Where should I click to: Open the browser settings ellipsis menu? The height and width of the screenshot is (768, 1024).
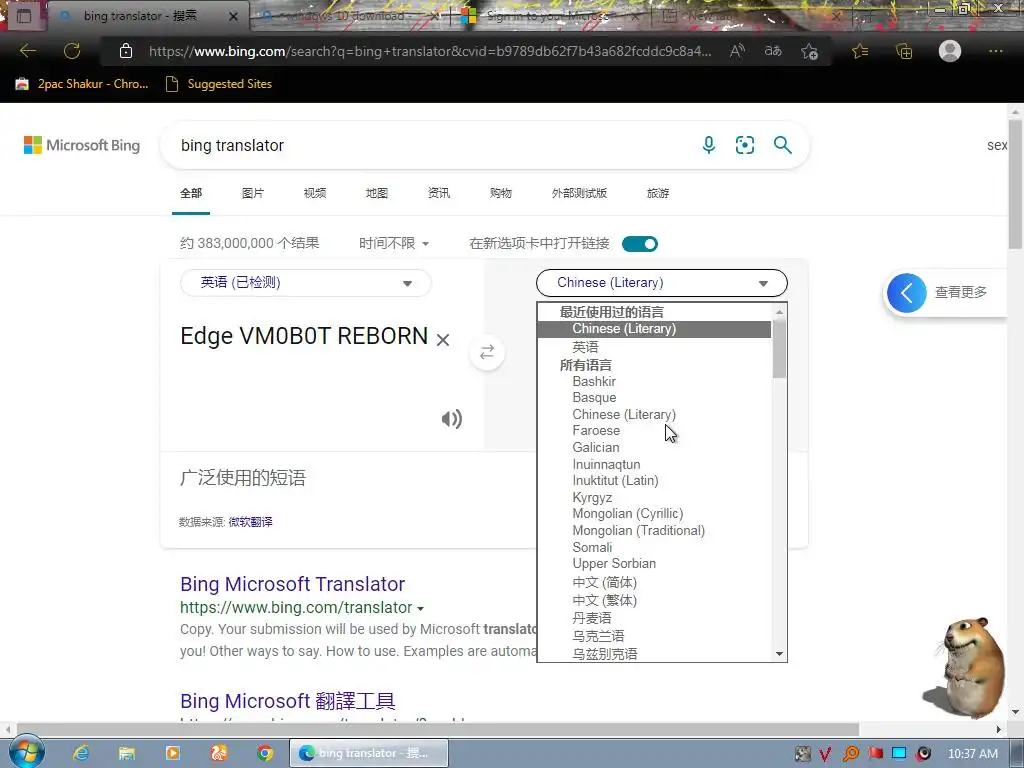(995, 51)
